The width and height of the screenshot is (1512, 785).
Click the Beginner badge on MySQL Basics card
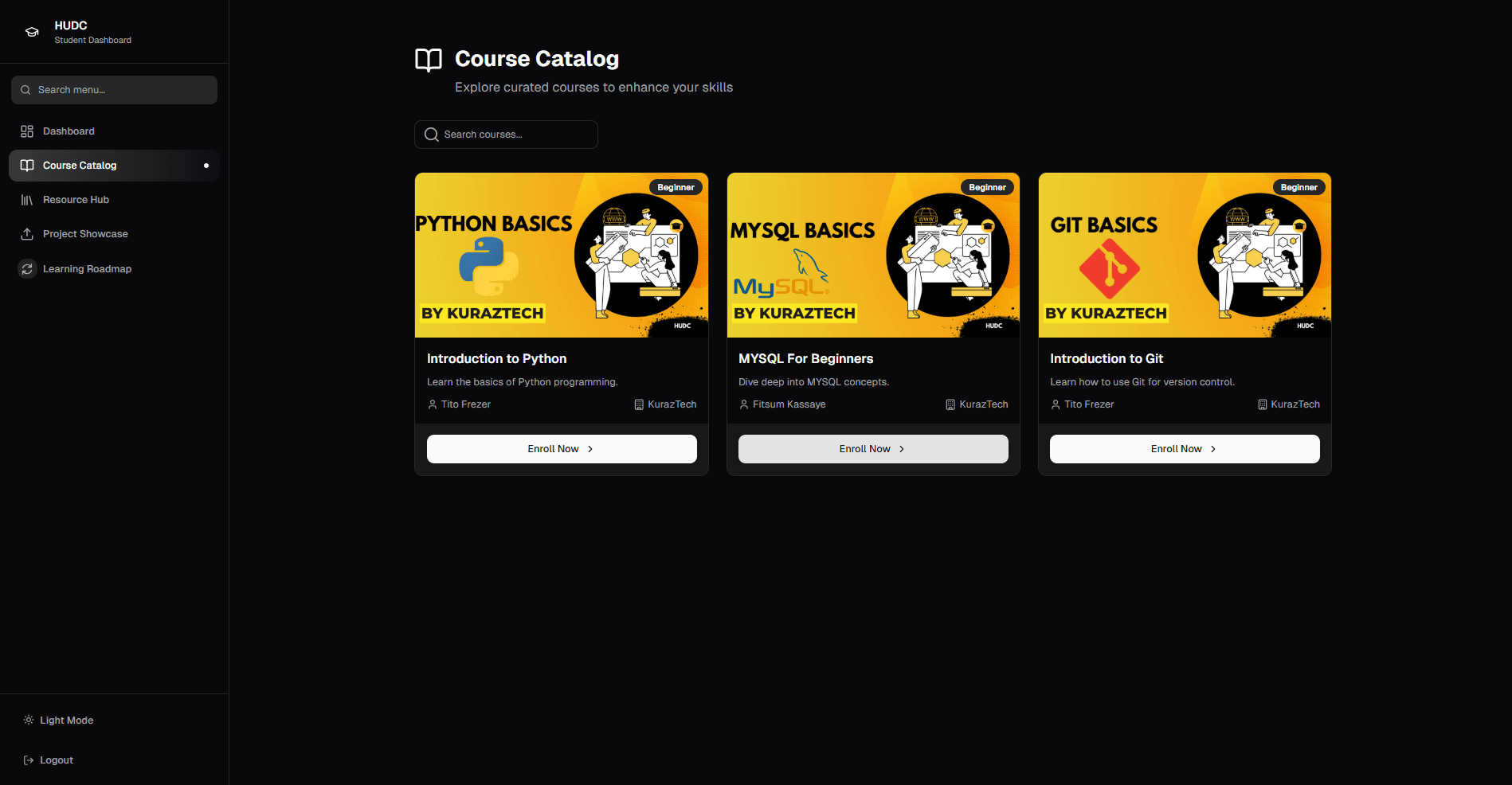click(x=987, y=188)
